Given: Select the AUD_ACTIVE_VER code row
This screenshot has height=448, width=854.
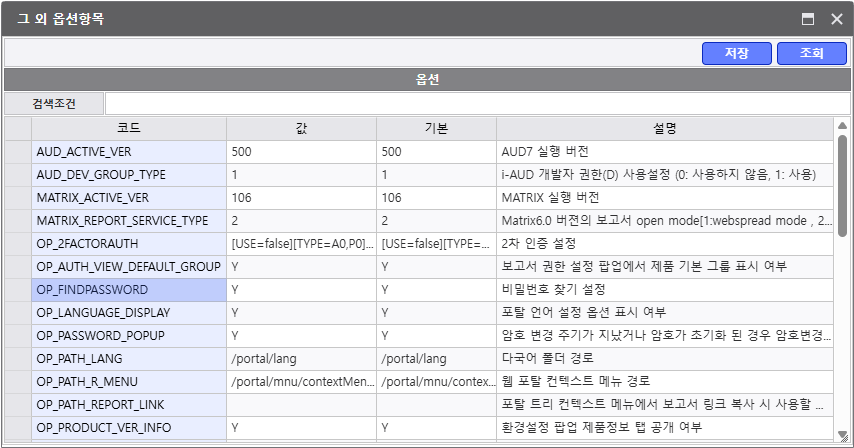Looking at the screenshot, I should 128,151.
